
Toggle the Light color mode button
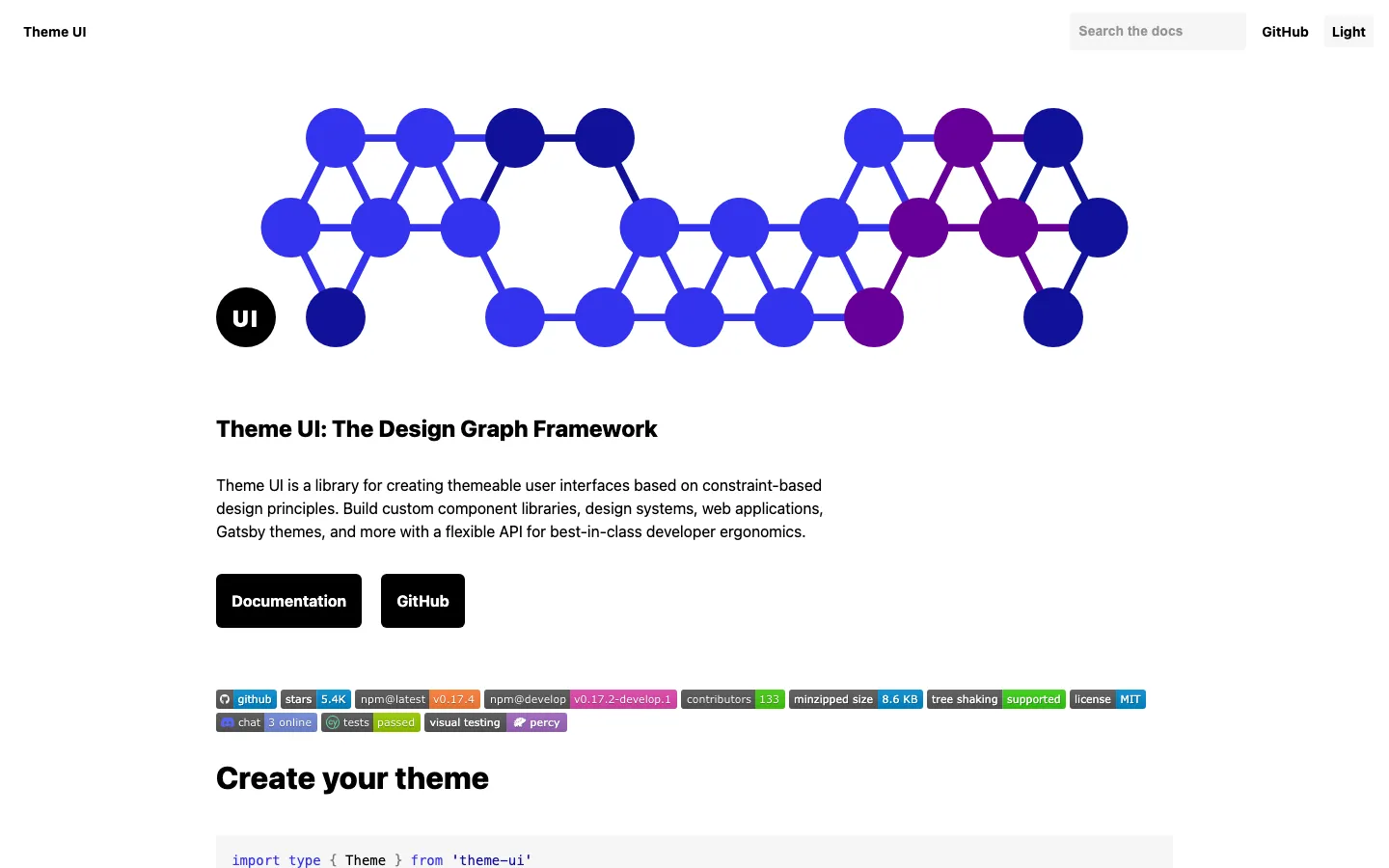click(1348, 32)
